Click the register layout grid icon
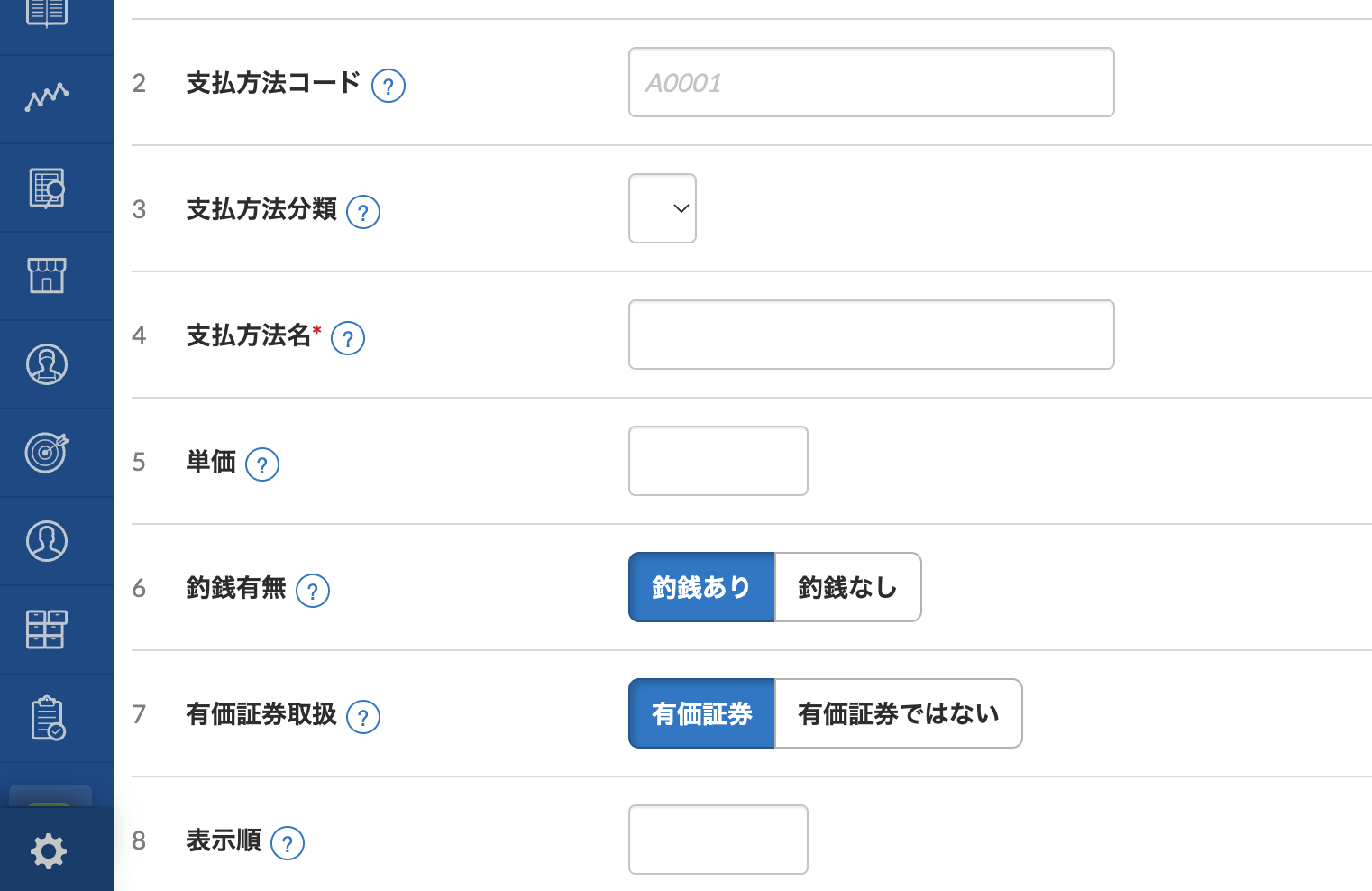Screen dimensions: 1372x891 47,629
